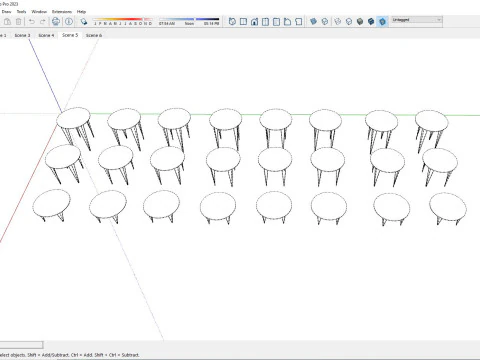Open the Tools menu

(x=21, y=12)
